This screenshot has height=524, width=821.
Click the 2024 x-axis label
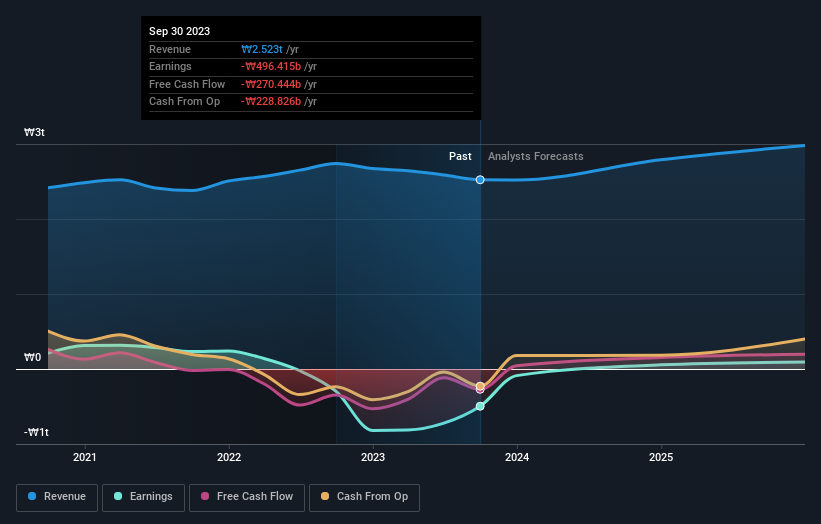[x=517, y=457]
